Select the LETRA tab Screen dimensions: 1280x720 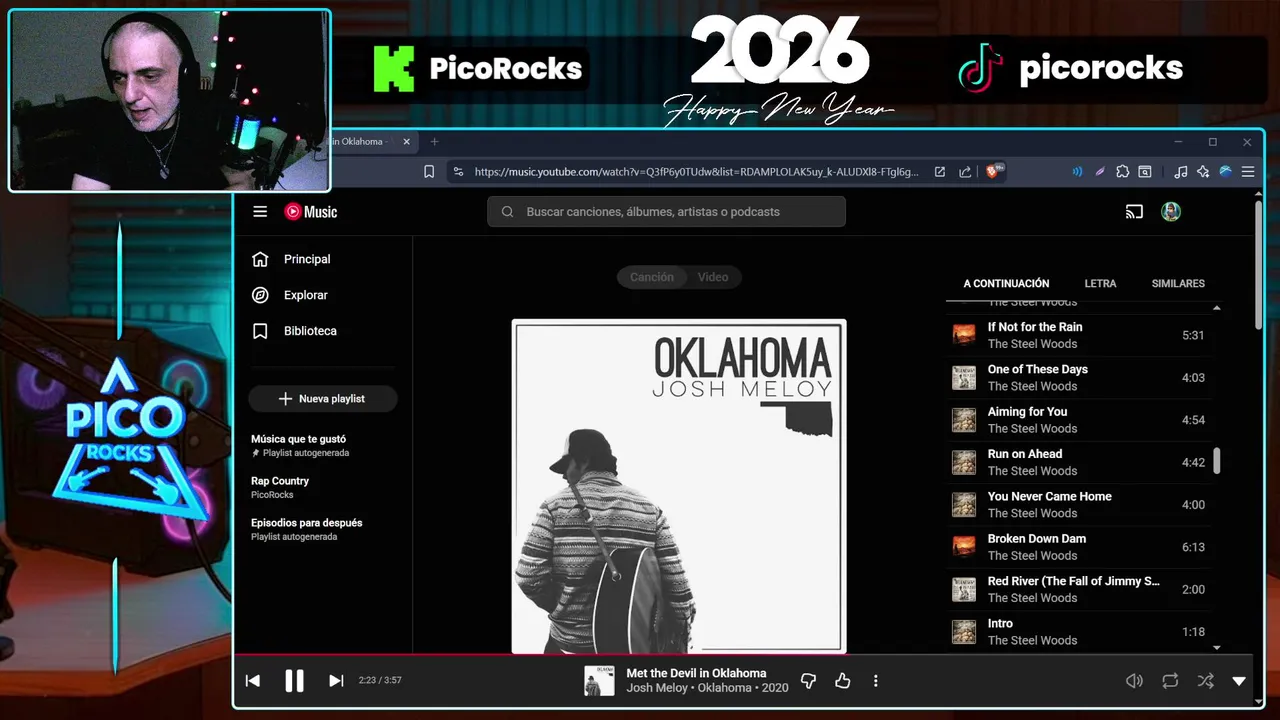coord(1100,284)
